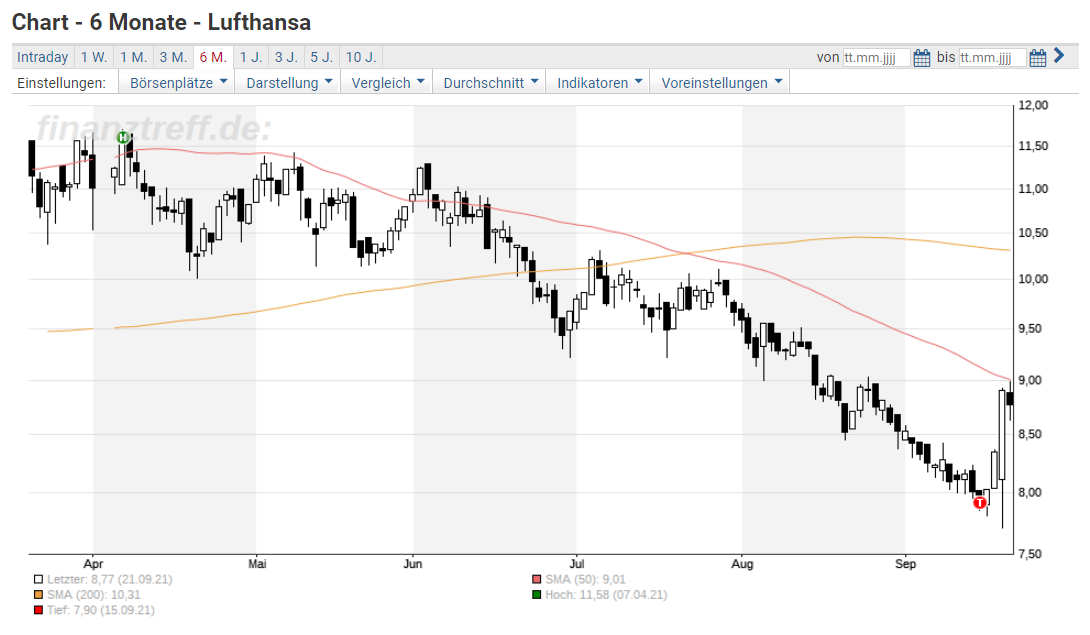
Task: Select the 3 J. timeframe tab
Action: [286, 57]
